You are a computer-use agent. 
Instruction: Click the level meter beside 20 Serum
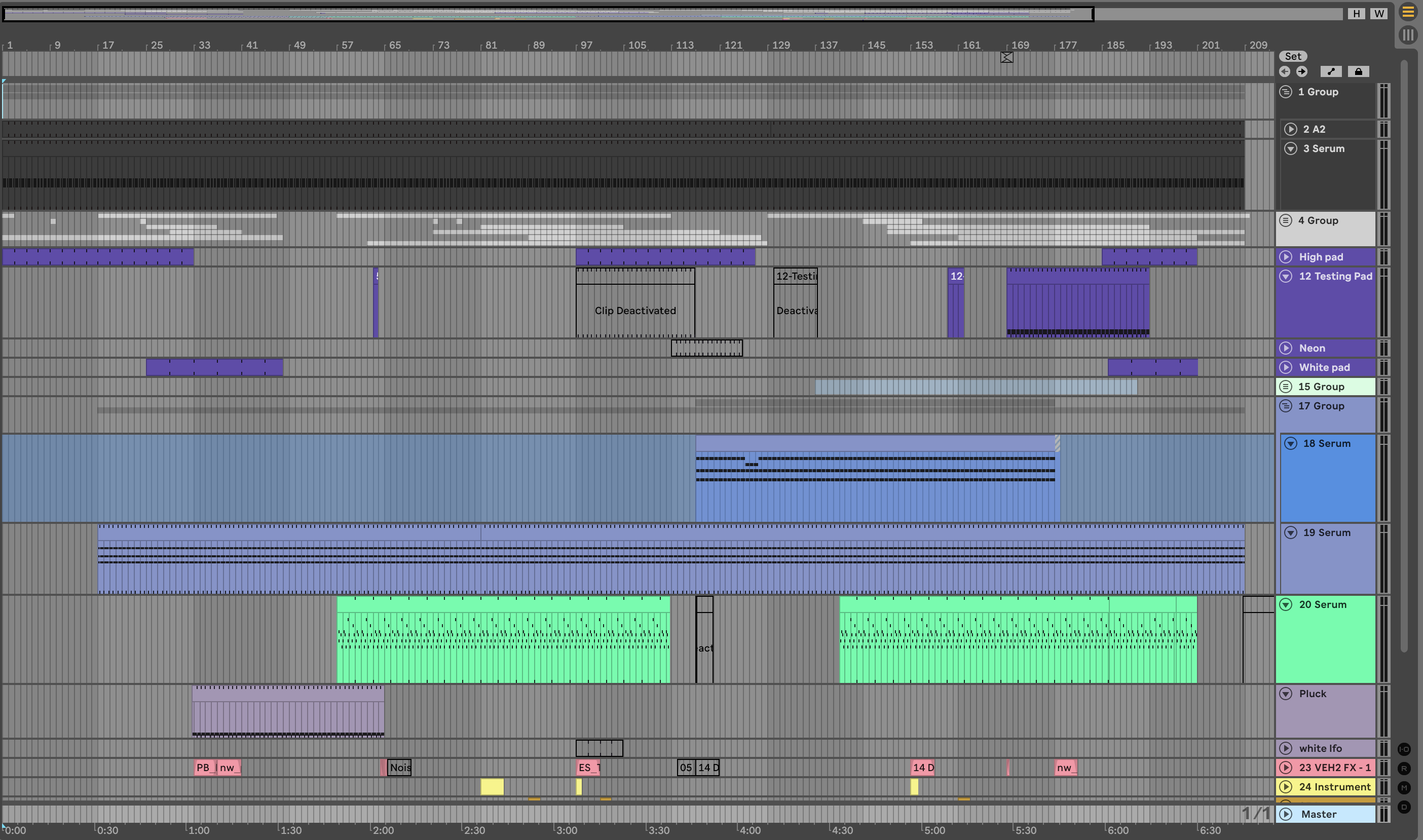1383,639
